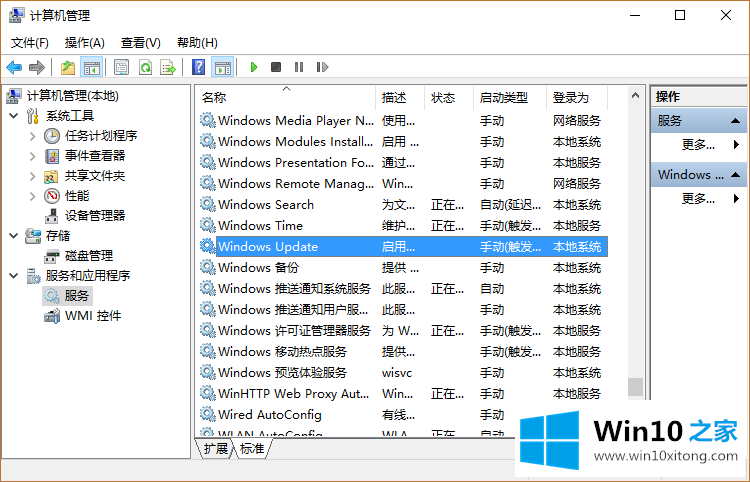Viewport: 750px width, 482px height.
Task: Open the Help question-mark icon
Action: [199, 67]
